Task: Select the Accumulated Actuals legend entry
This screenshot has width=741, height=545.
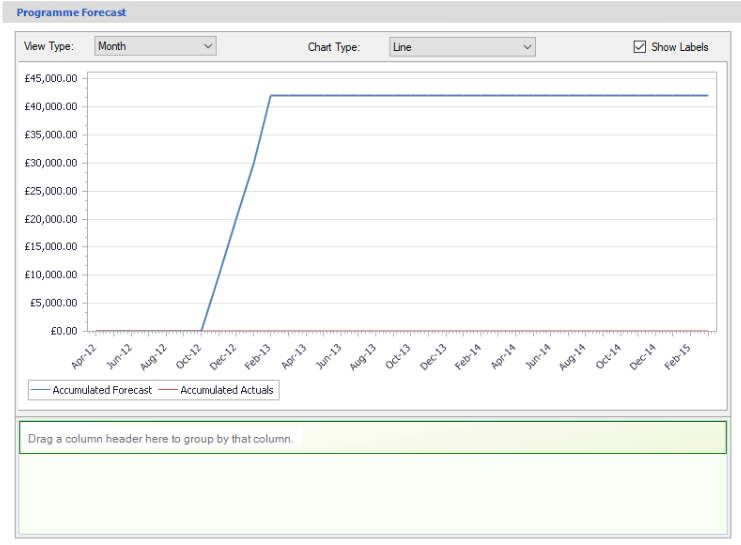Action: tap(217, 390)
